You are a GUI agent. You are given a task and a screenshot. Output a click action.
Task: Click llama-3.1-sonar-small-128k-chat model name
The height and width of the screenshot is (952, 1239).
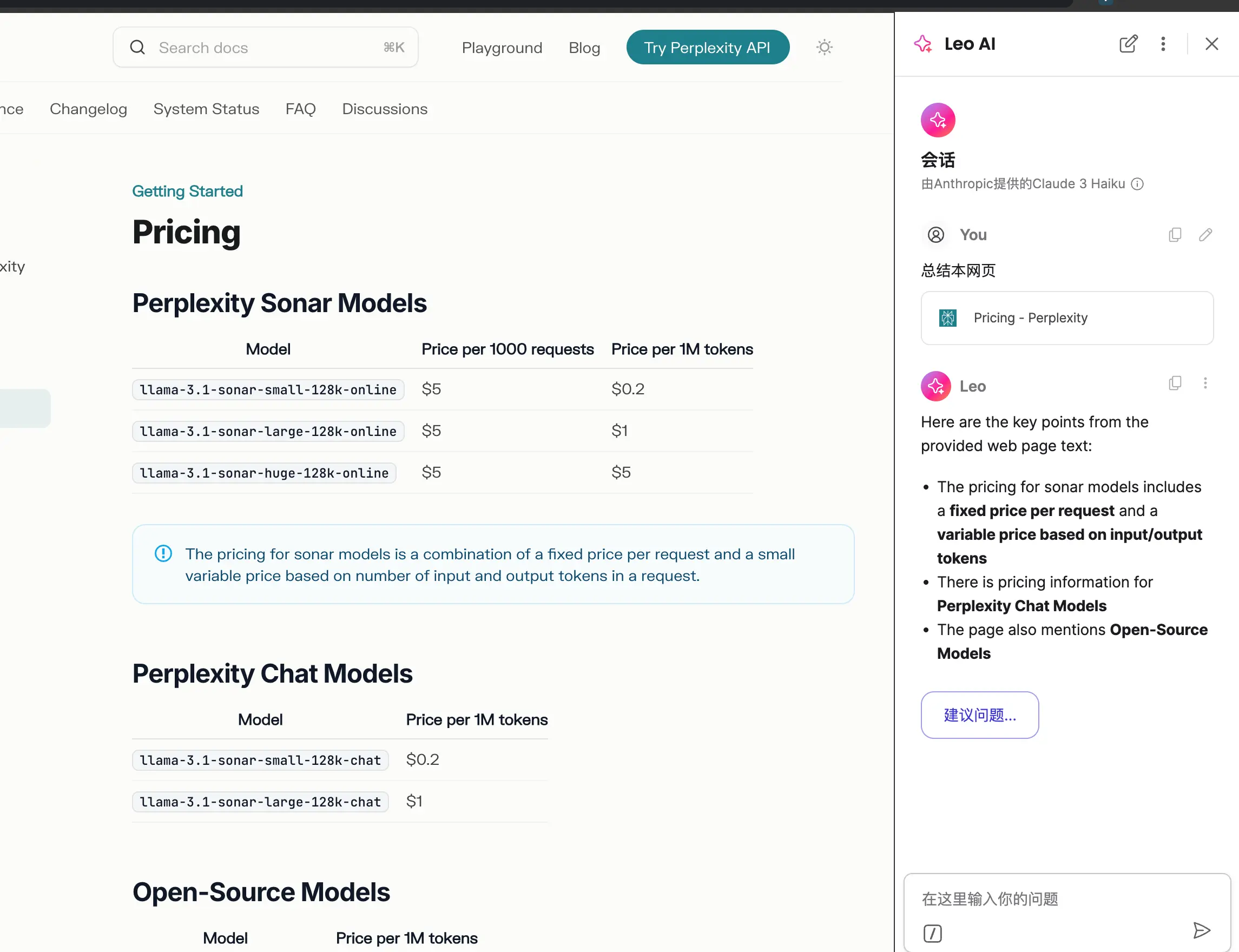(260, 760)
